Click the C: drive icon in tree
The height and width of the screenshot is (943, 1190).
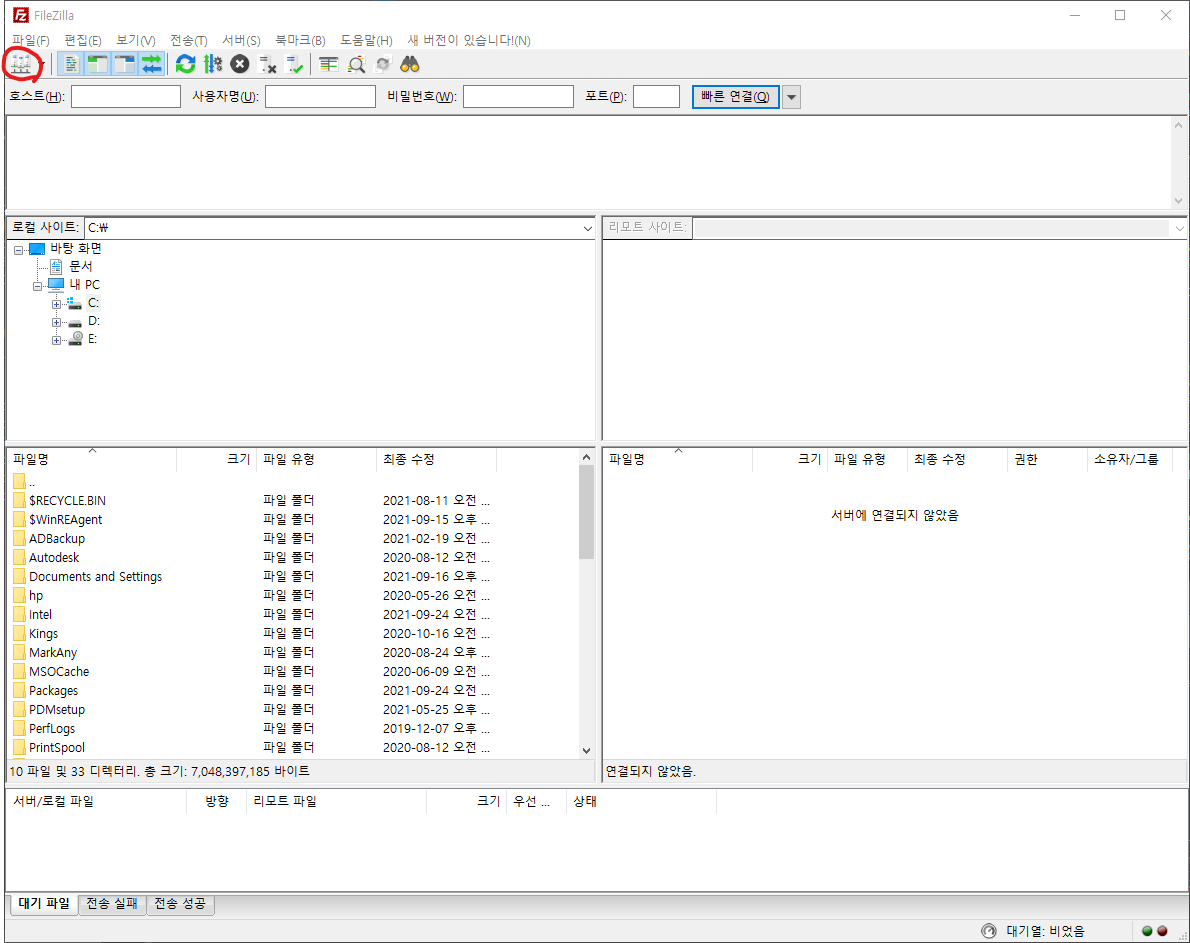tap(74, 303)
